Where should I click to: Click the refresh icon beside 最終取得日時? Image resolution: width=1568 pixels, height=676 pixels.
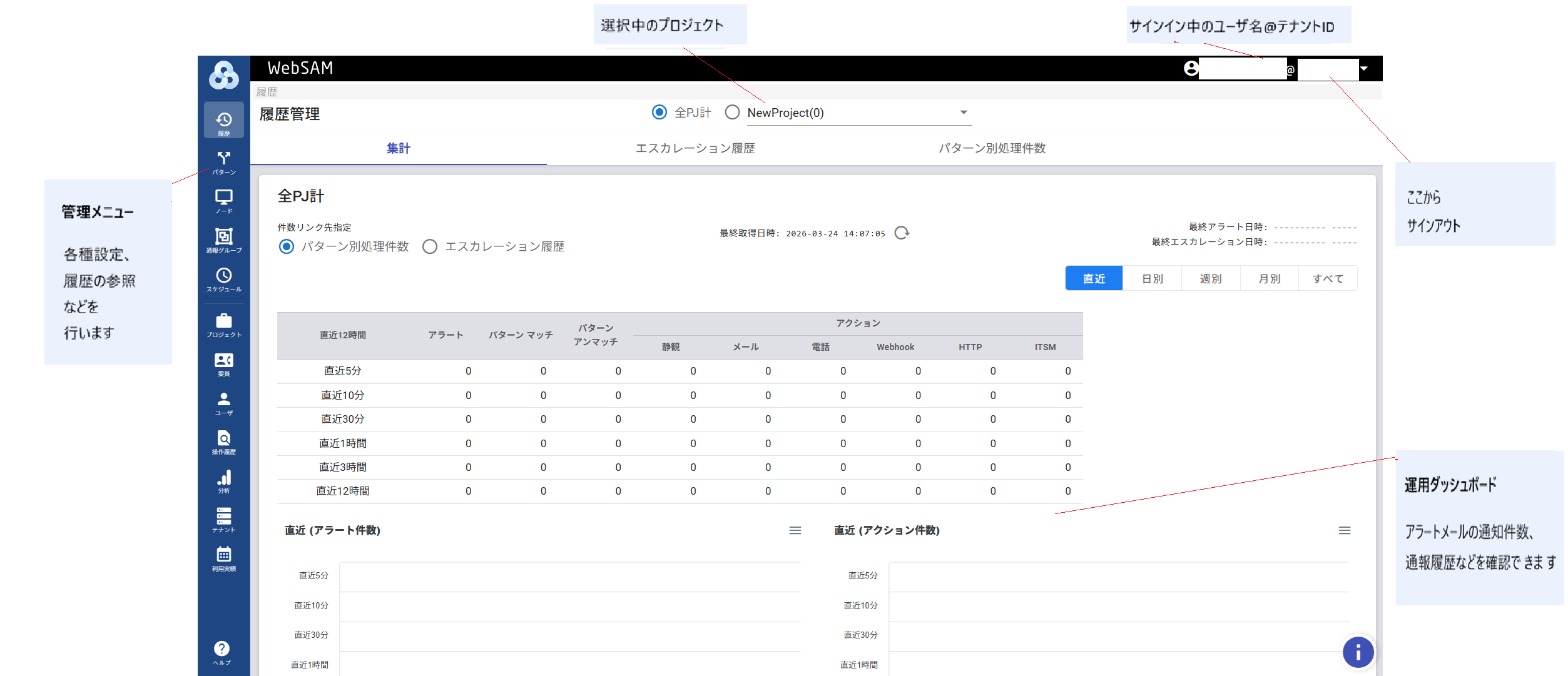902,233
